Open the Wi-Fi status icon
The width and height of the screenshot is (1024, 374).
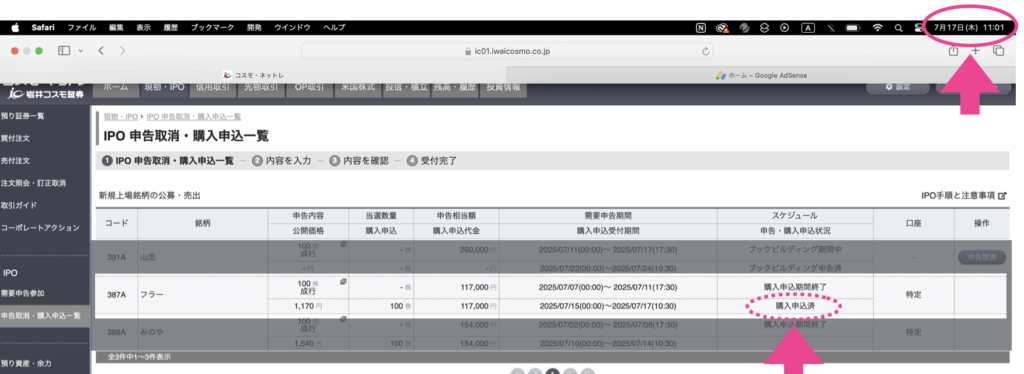878,28
